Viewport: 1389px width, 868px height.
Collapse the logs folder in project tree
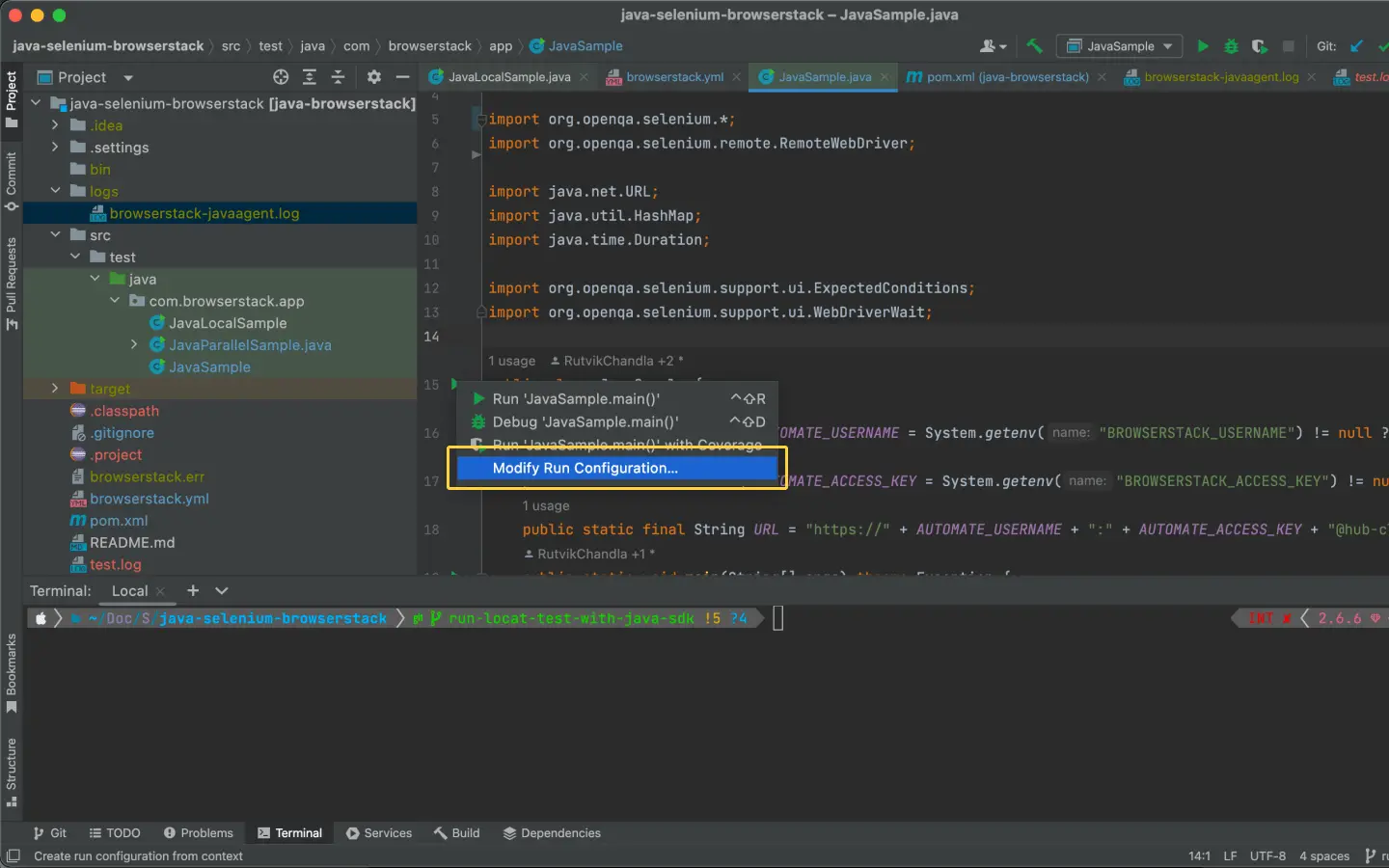pos(55,191)
